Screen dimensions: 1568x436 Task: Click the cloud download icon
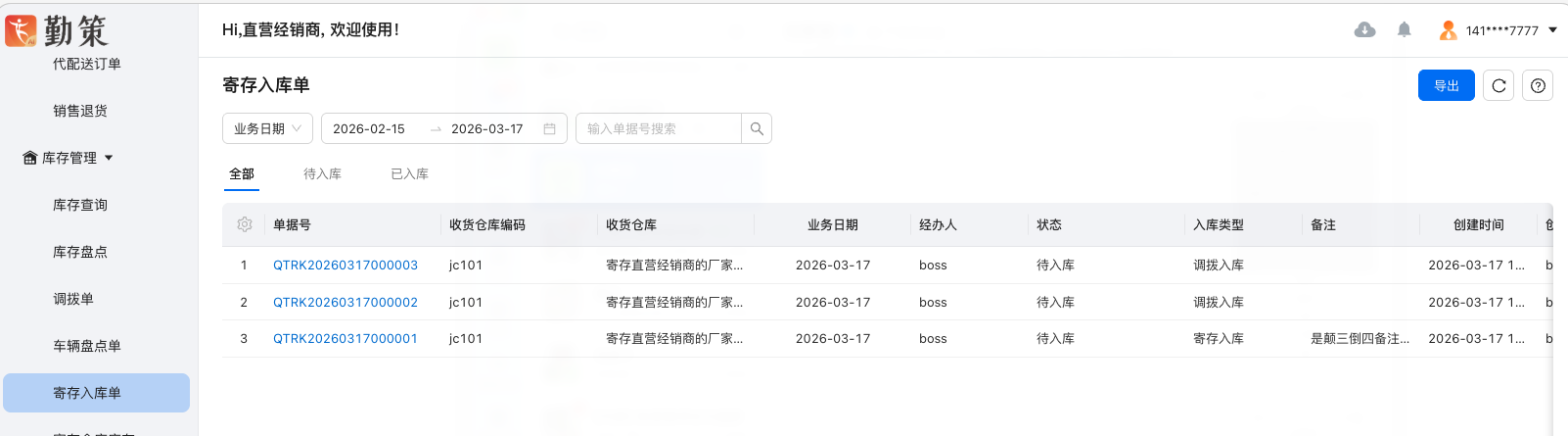1364,30
